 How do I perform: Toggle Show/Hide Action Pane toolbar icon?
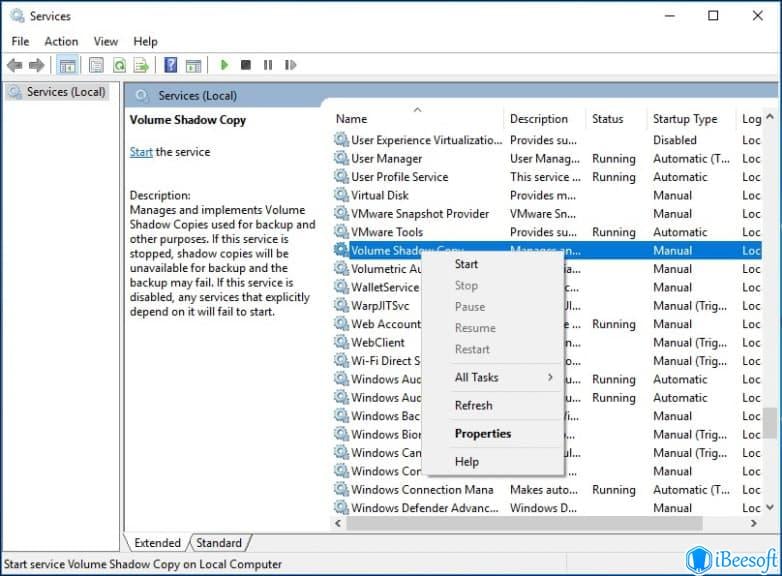coord(193,65)
